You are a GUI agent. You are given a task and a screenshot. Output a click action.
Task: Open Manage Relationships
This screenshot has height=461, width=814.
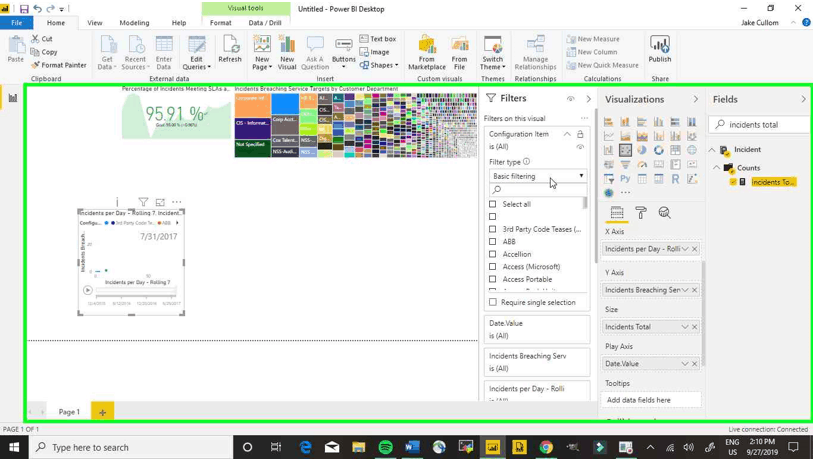[x=535, y=53]
